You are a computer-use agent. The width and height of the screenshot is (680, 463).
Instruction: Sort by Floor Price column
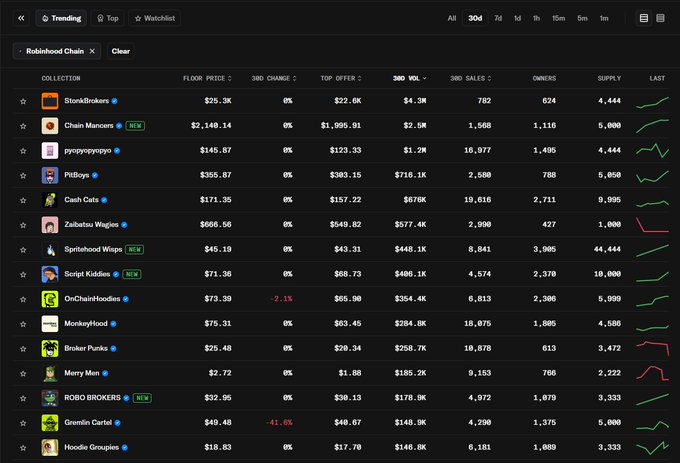coord(207,78)
